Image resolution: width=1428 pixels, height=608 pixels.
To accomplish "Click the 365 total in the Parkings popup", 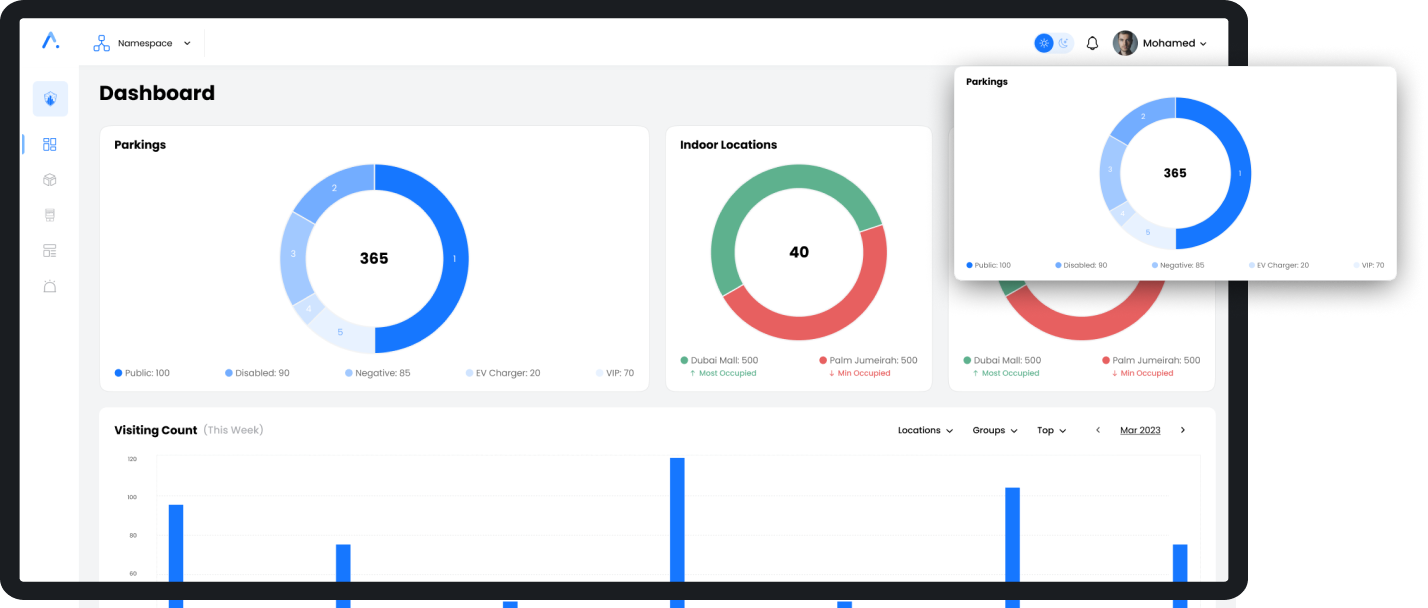I will click(x=1175, y=173).
